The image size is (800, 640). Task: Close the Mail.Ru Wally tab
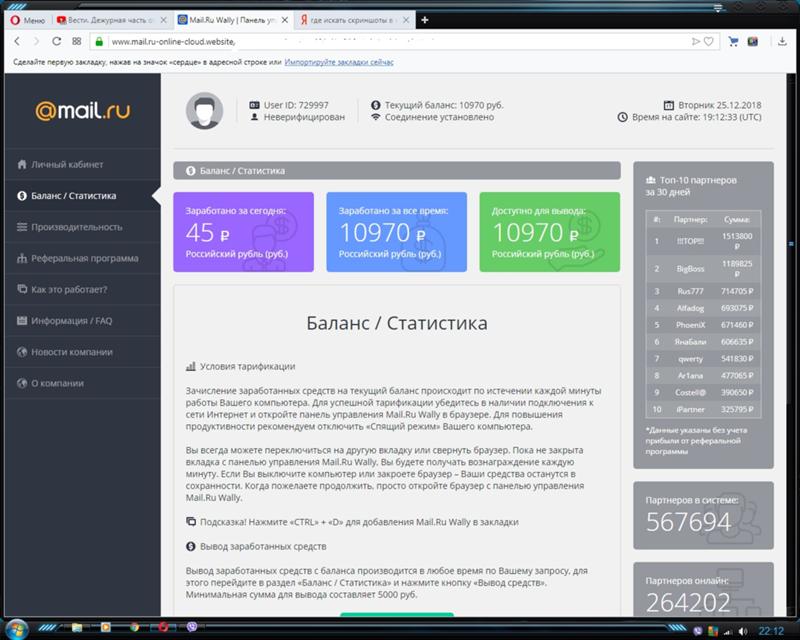pos(285,20)
